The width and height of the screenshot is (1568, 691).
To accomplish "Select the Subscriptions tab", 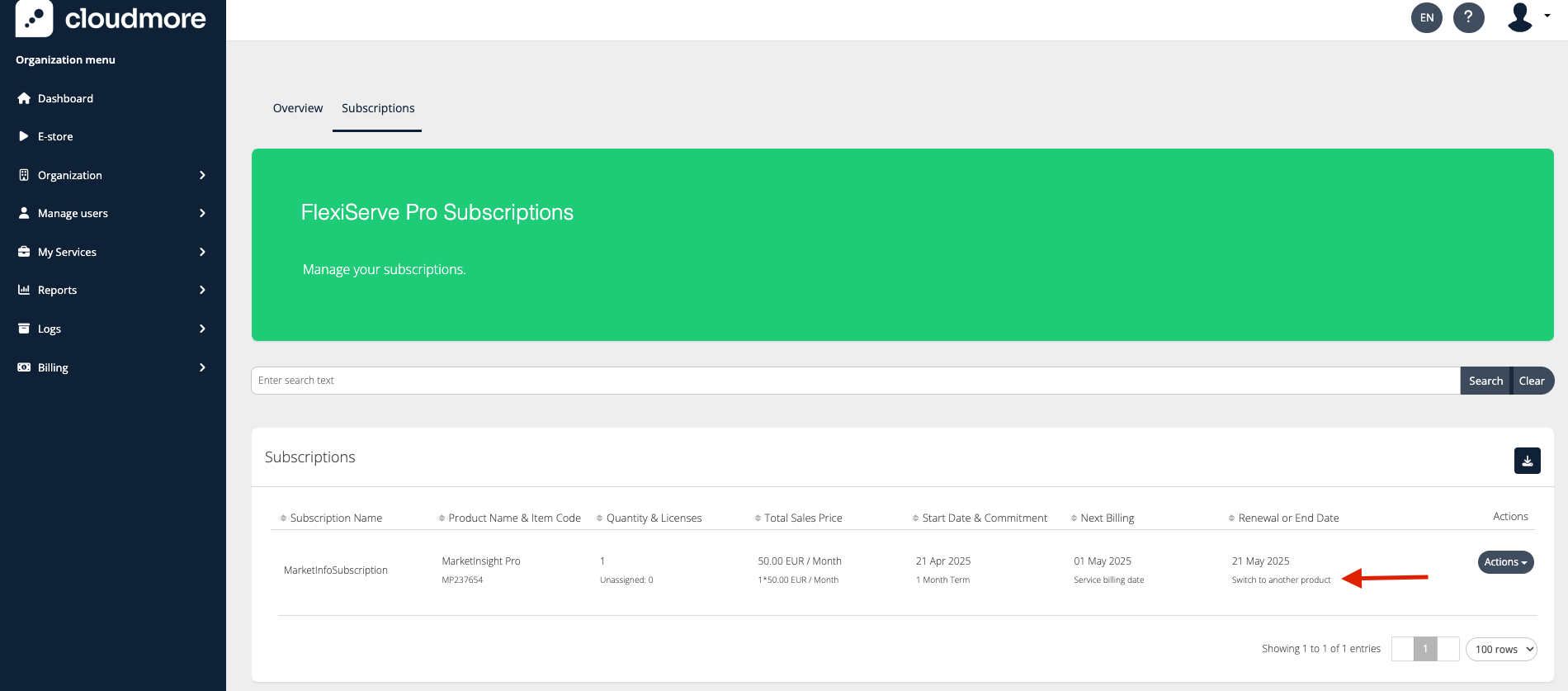I will pyautogui.click(x=378, y=108).
